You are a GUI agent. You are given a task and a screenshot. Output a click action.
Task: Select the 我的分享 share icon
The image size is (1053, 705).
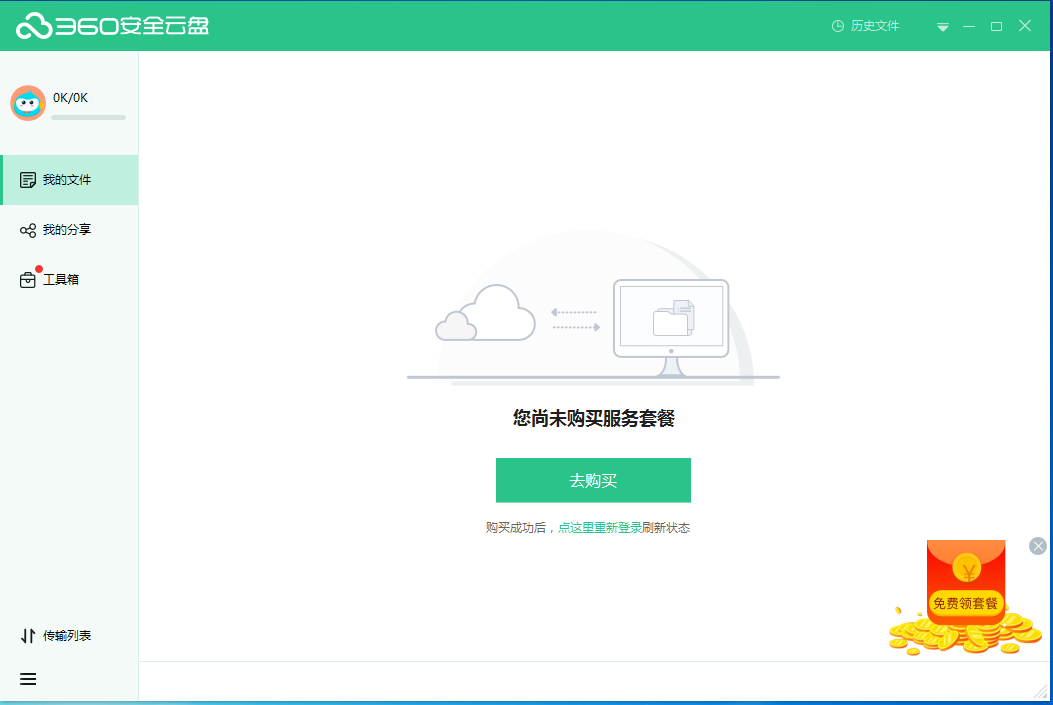click(x=27, y=229)
